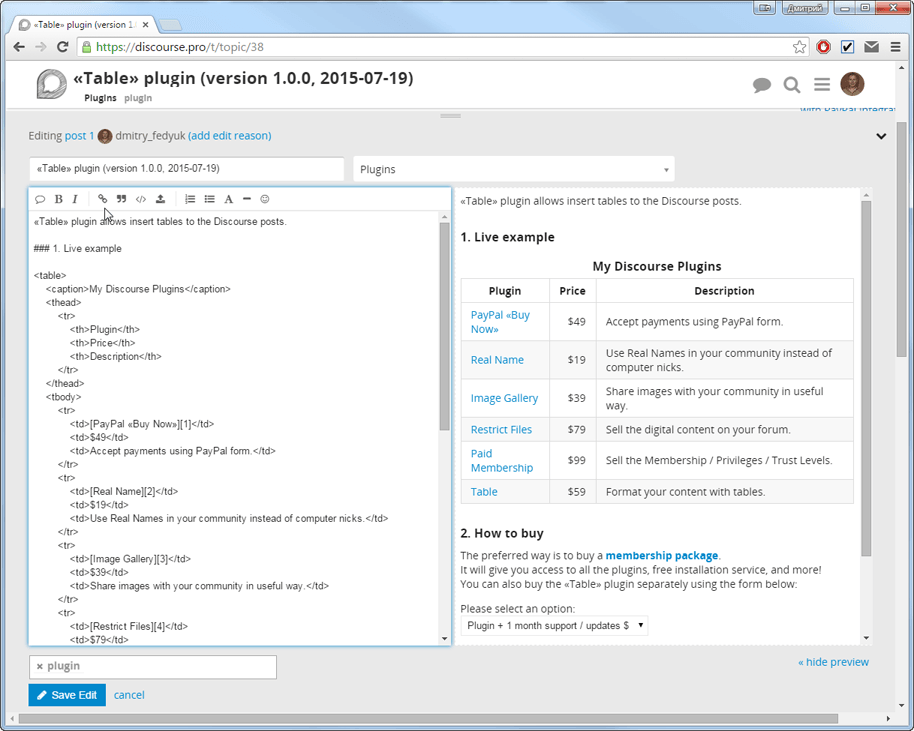Click the browser Back arrow
914x731 pixels.
19,47
